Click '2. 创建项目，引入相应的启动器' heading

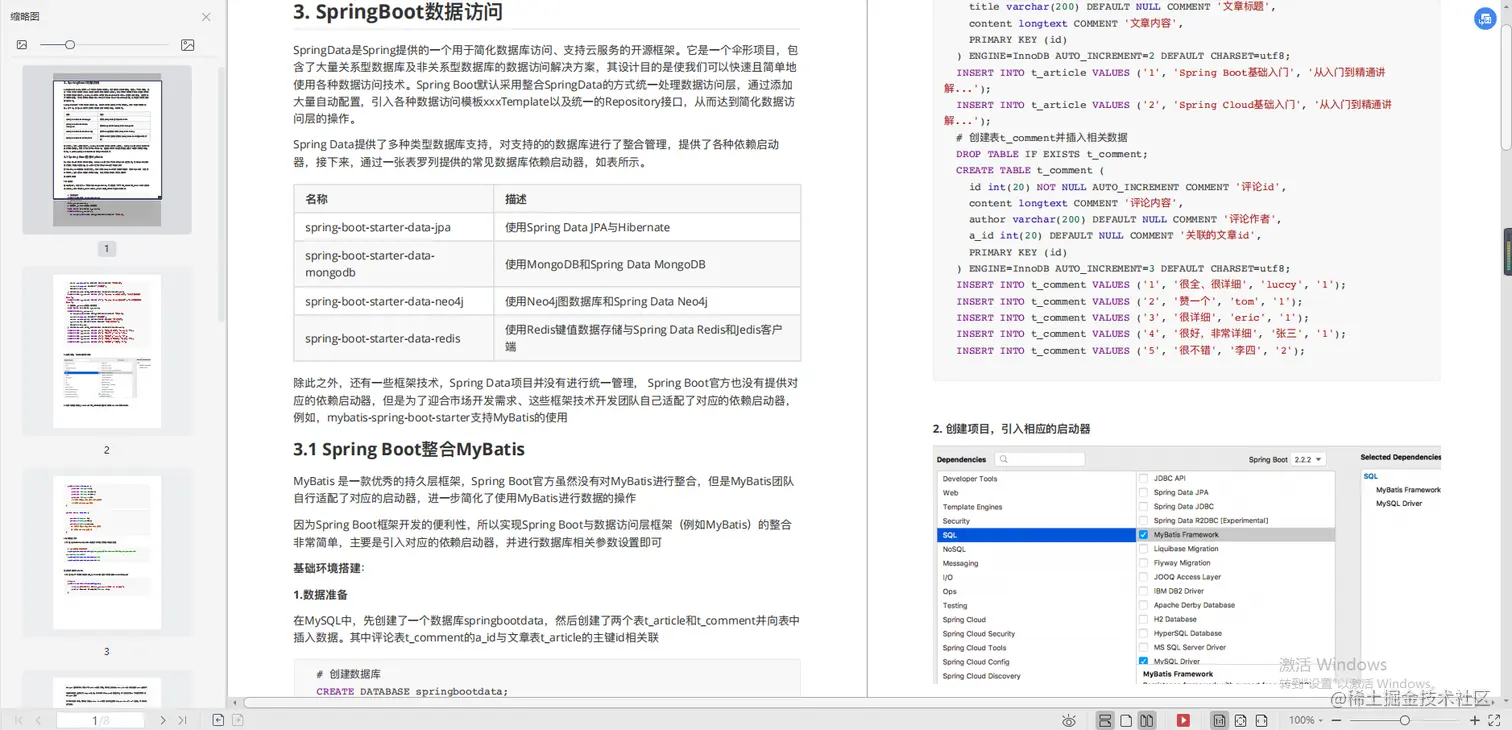[x=1011, y=428]
